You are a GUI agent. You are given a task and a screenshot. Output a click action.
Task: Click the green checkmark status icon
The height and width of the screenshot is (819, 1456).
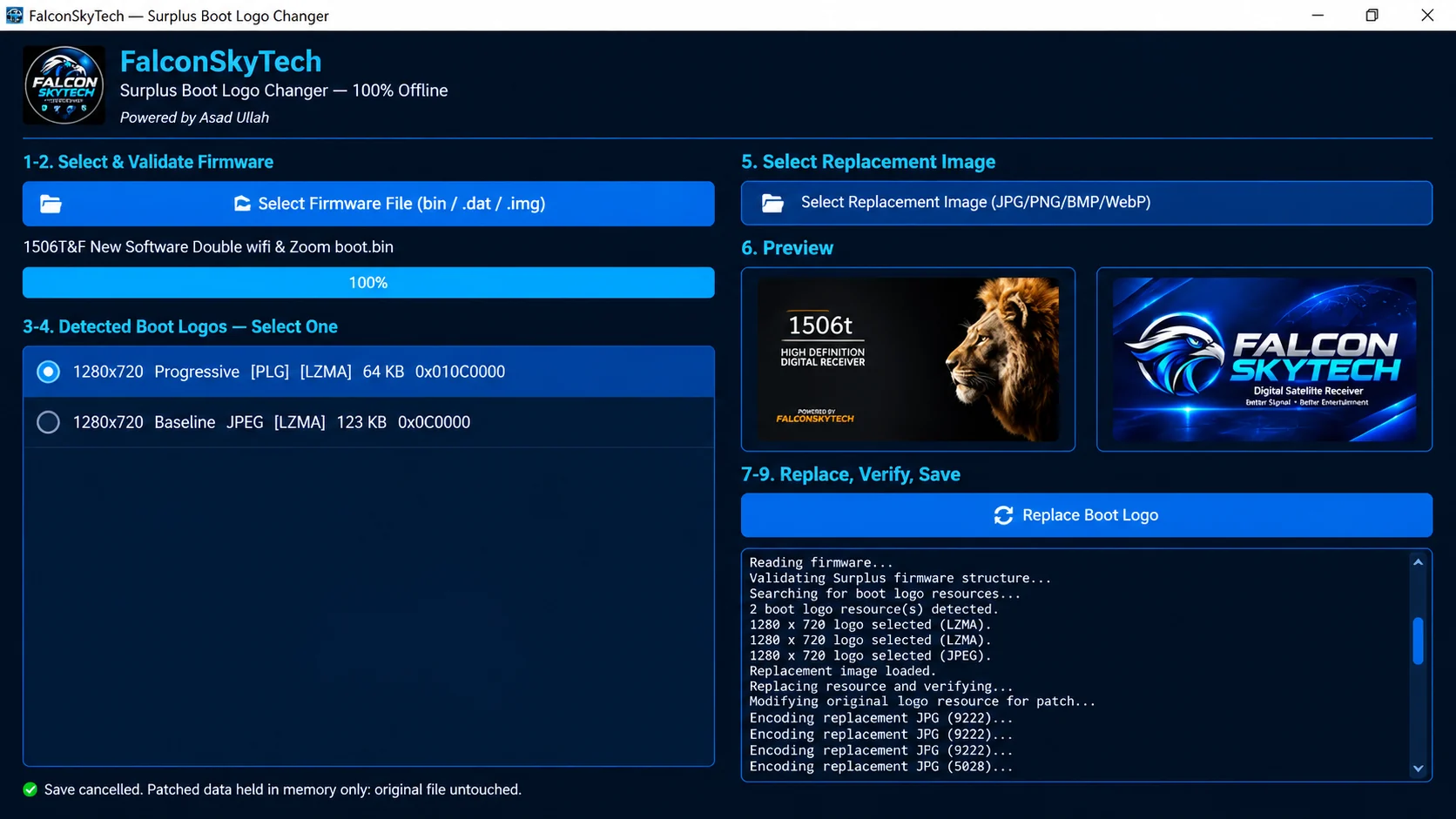30,789
